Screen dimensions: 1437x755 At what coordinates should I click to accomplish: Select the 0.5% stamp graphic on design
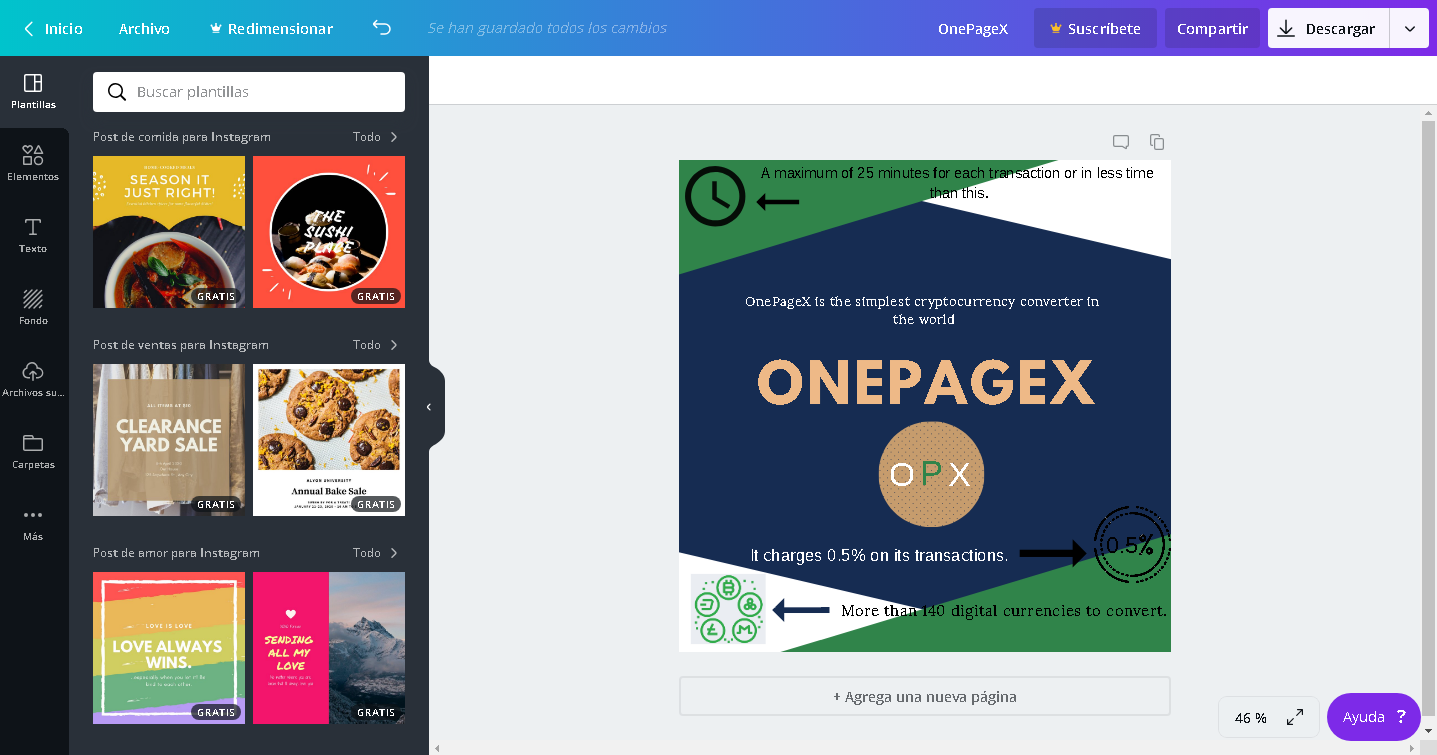1131,545
